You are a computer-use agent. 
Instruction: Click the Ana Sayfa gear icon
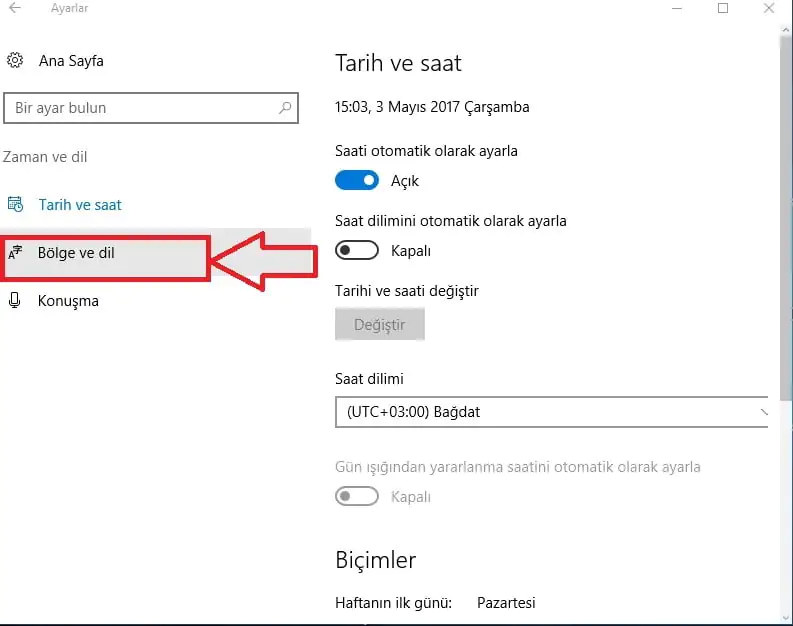pos(15,61)
